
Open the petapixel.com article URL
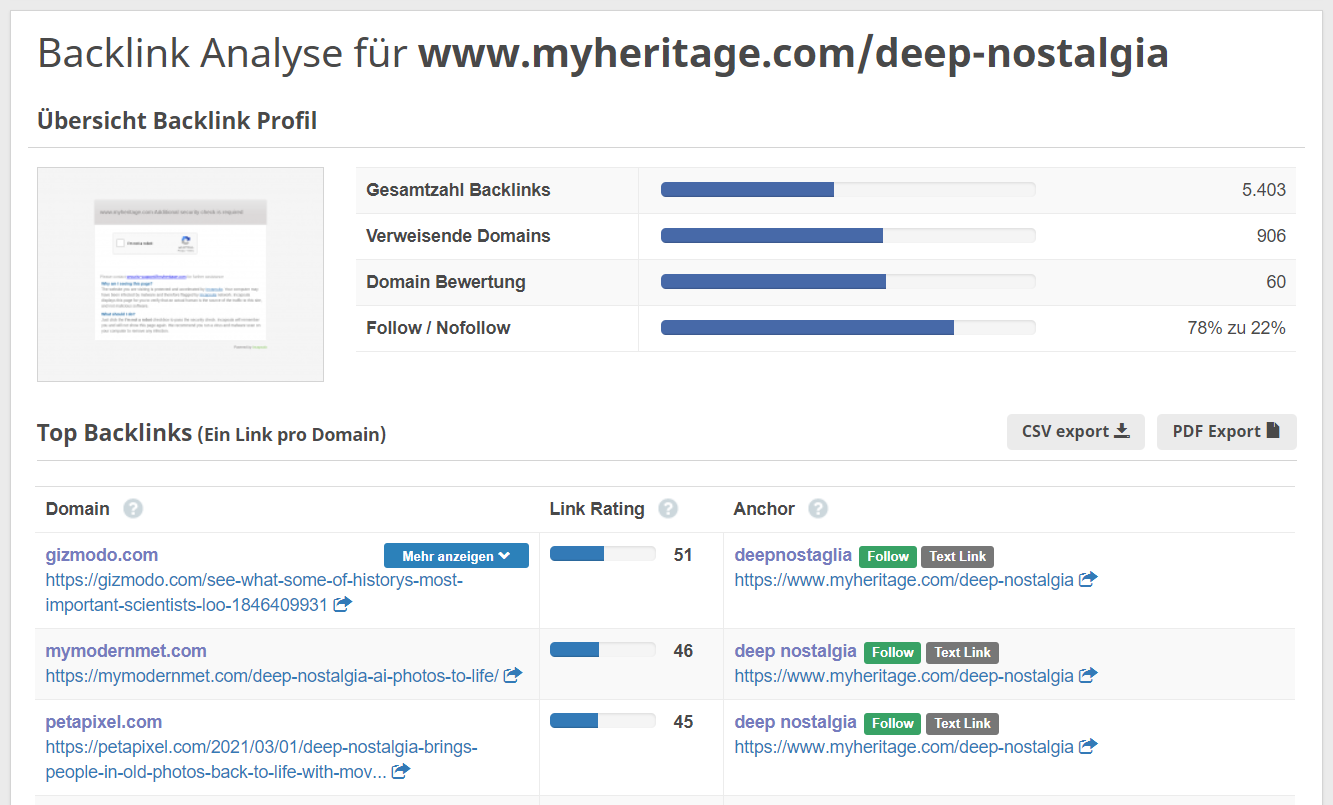262,759
